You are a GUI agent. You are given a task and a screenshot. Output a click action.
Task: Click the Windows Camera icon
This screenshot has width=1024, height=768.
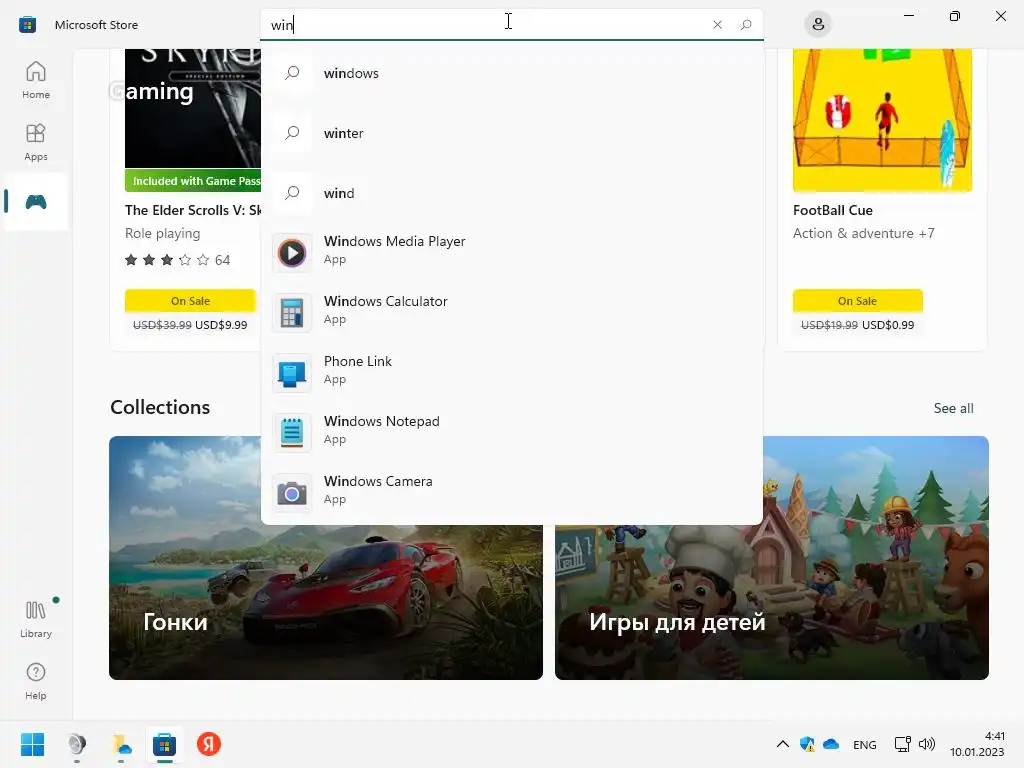click(x=292, y=493)
